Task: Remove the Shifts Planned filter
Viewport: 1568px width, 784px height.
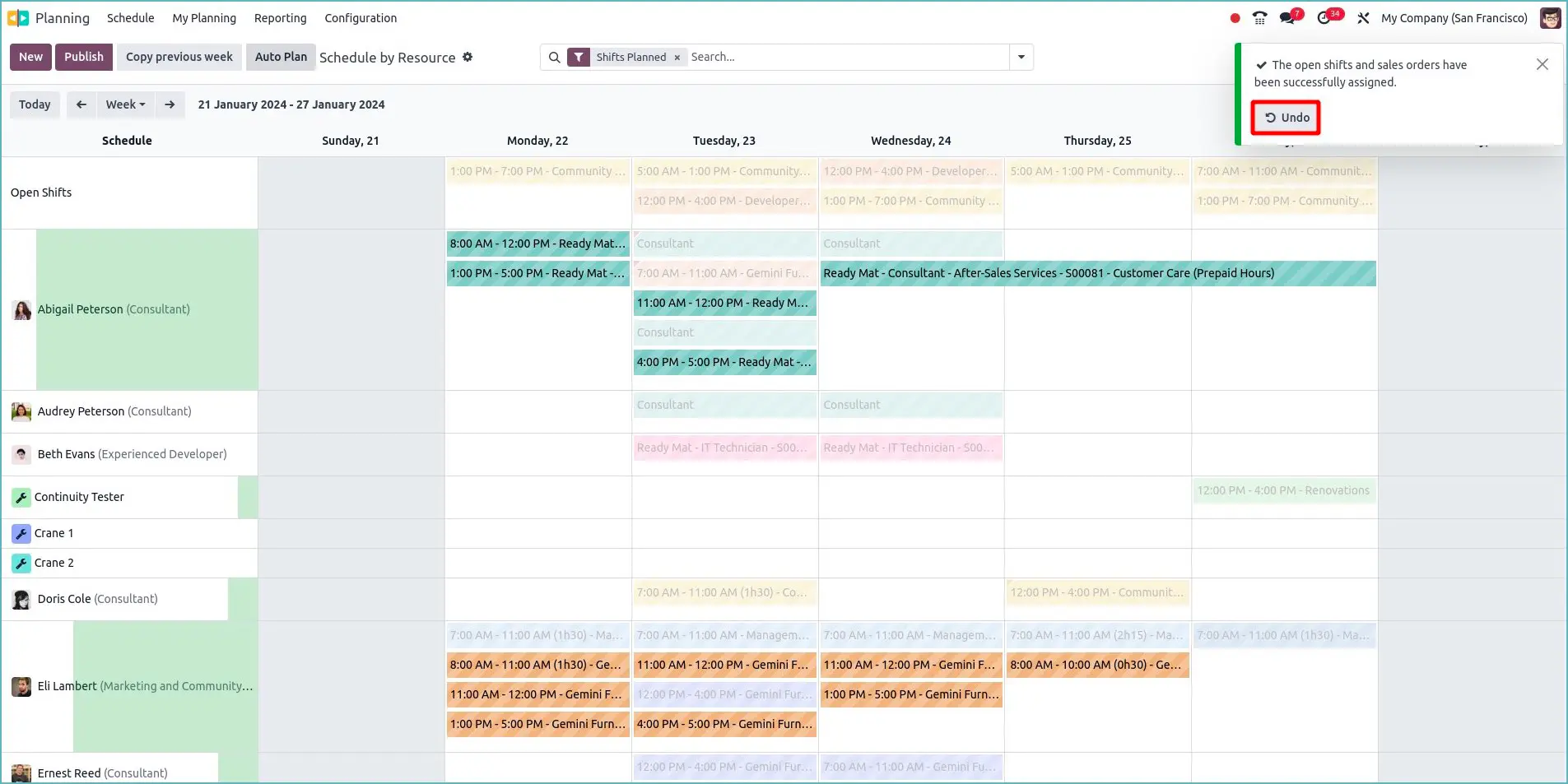Action: click(677, 57)
